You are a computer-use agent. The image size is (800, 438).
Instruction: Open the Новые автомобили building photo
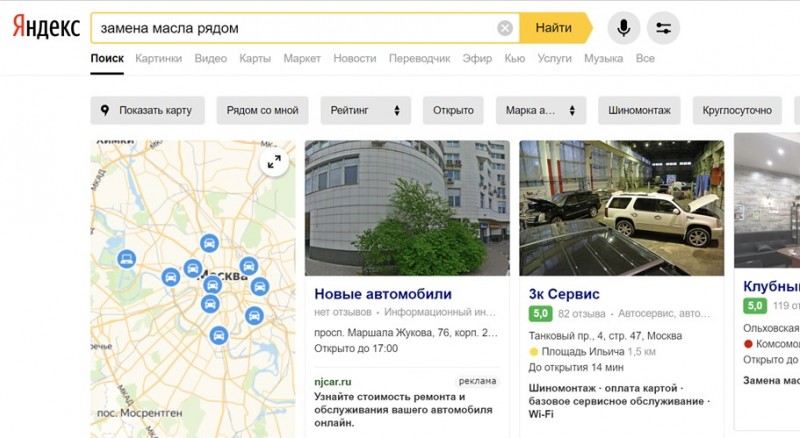407,208
